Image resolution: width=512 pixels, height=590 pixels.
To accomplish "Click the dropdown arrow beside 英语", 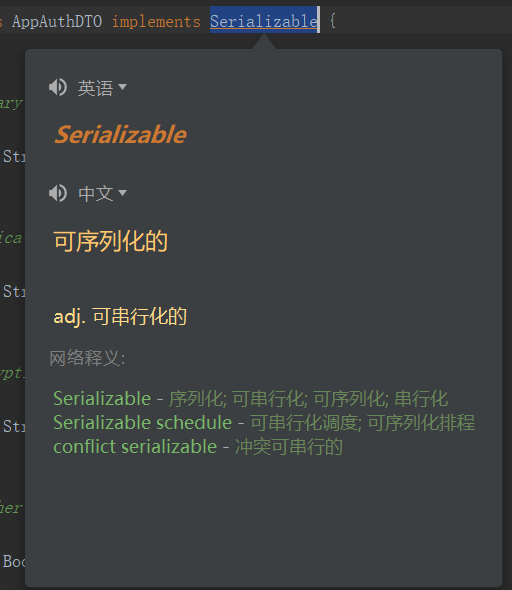I will point(122,87).
